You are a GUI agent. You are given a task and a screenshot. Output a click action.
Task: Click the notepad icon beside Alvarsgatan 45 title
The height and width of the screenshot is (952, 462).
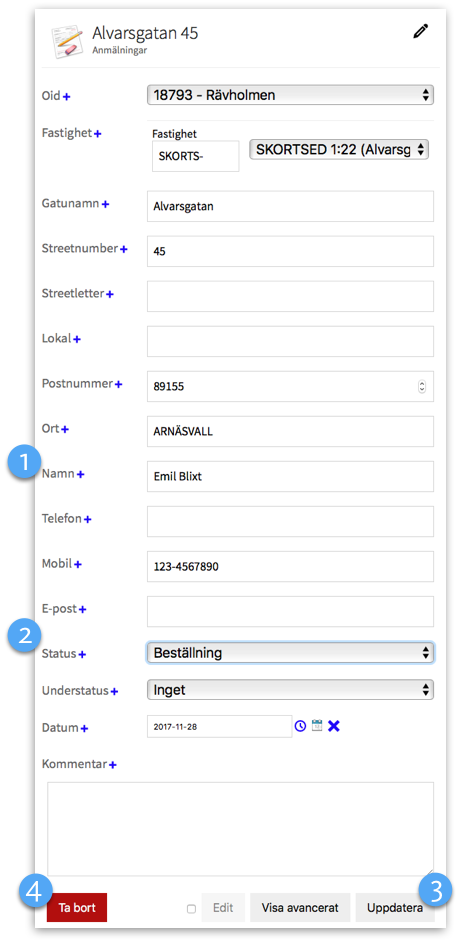(67, 40)
